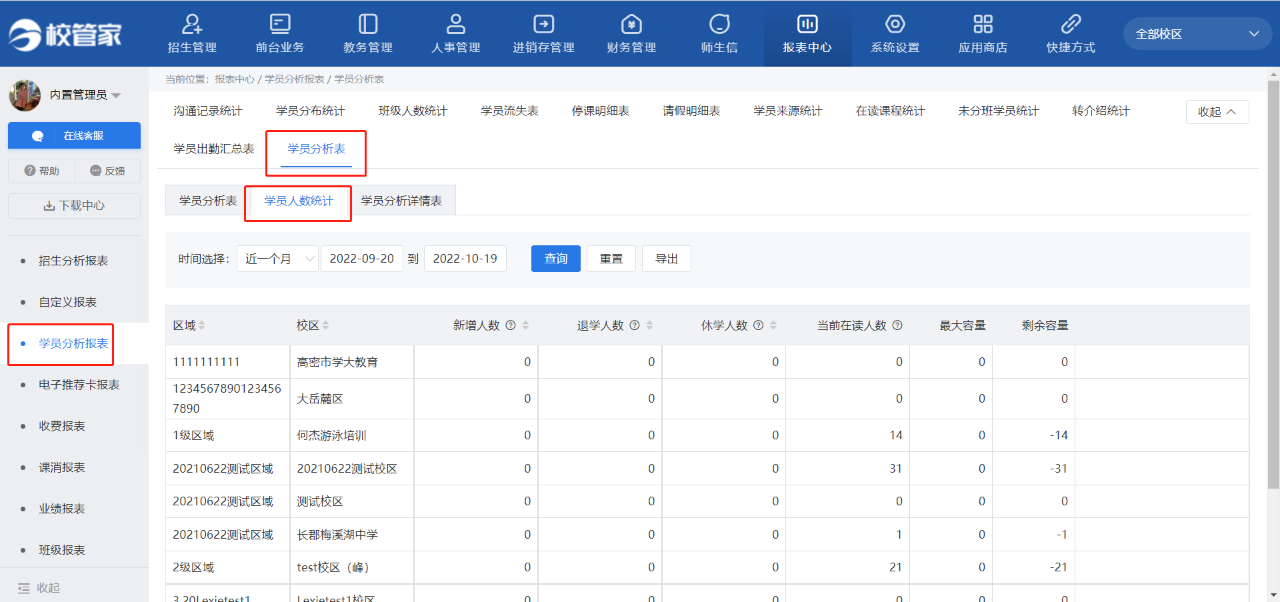Sort table by 退学人数 column
Viewport: 1280px width, 602px height.
(650, 326)
